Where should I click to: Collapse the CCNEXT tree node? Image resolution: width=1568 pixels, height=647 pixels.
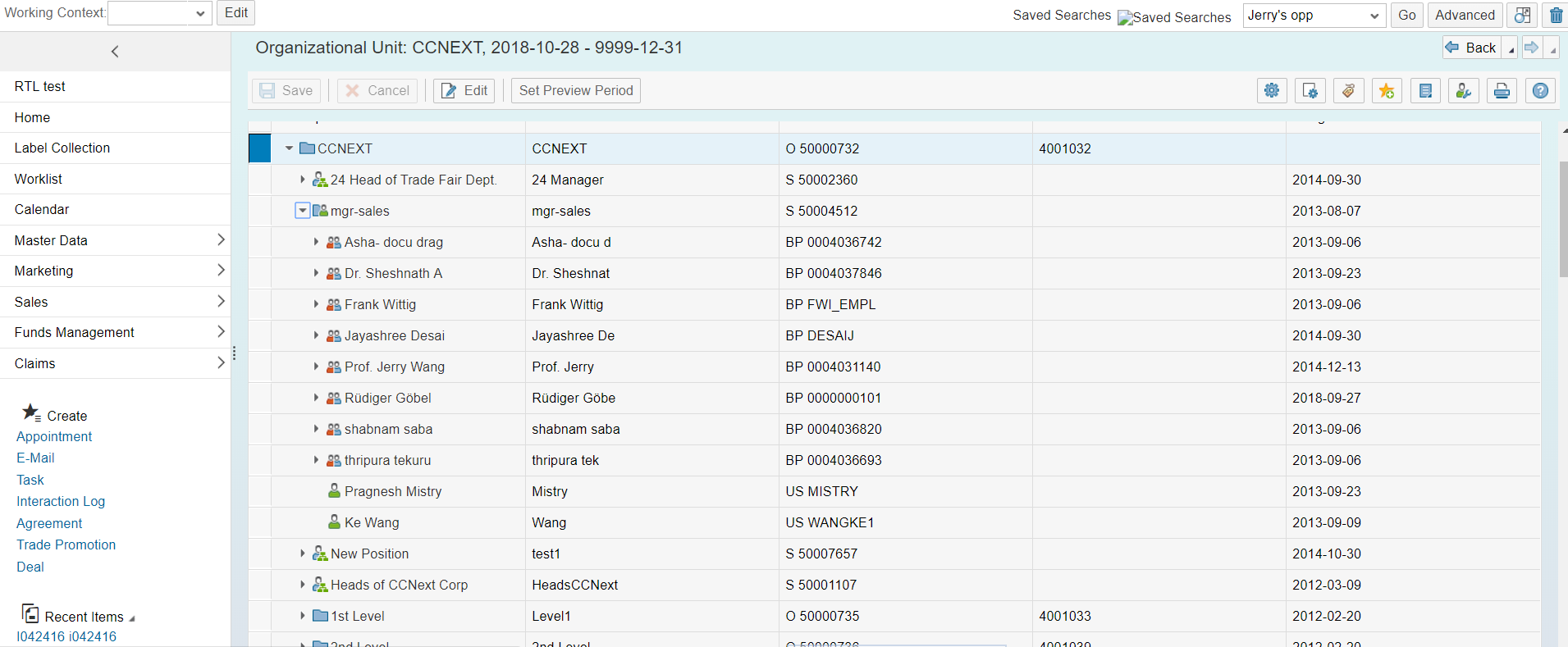[x=289, y=148]
